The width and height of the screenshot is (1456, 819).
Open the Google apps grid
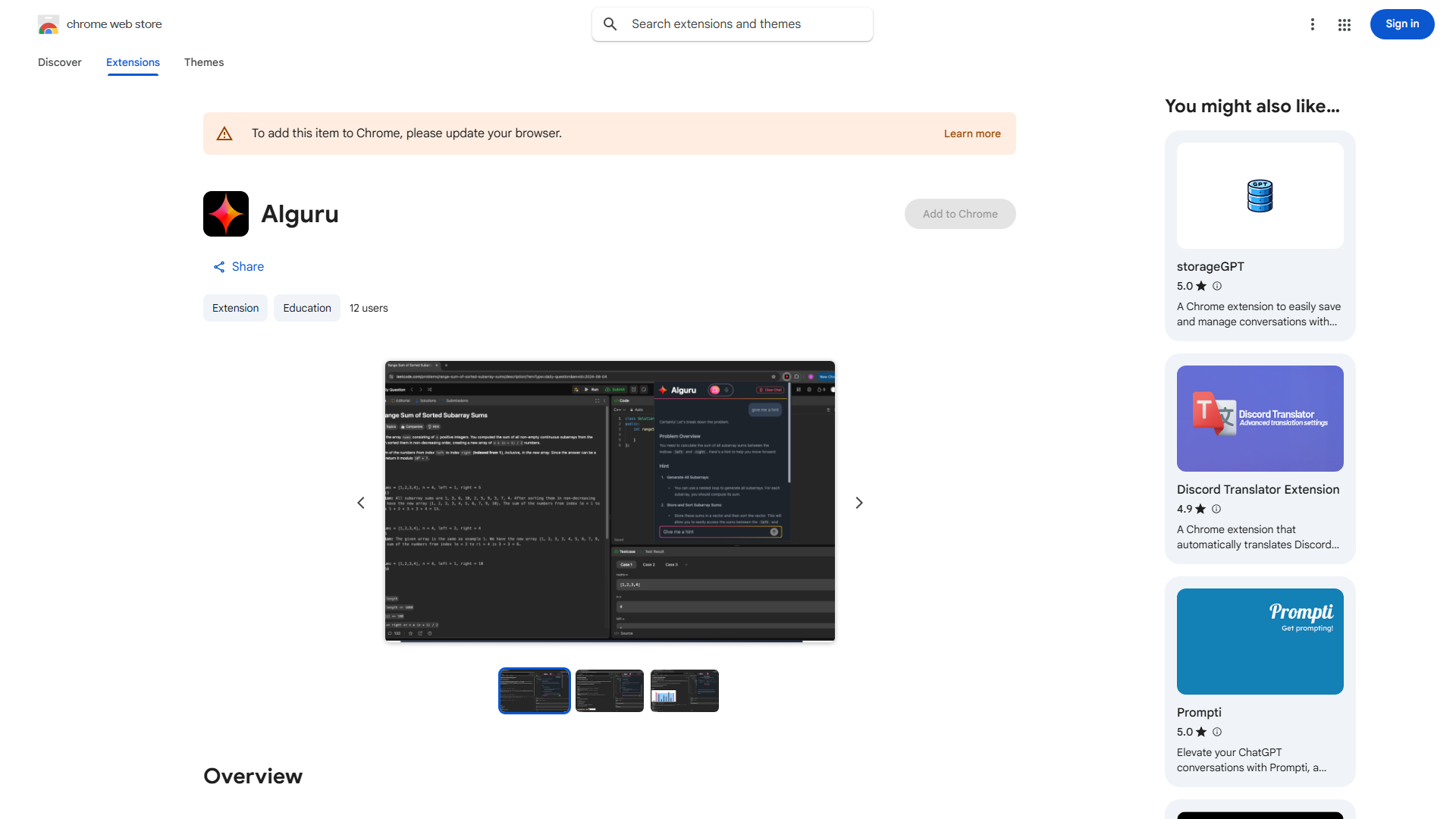point(1345,25)
